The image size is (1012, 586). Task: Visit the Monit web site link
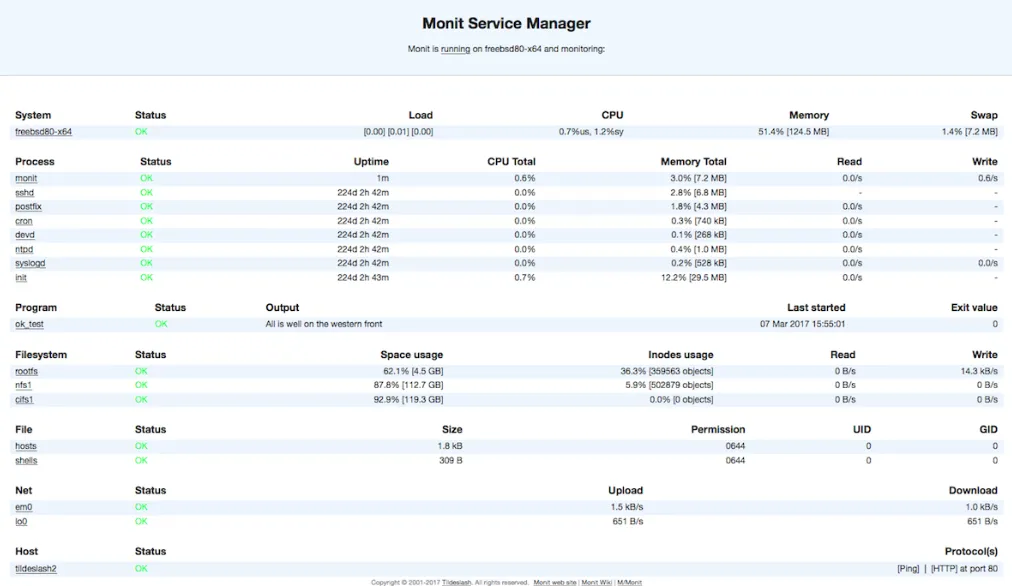coord(554,582)
